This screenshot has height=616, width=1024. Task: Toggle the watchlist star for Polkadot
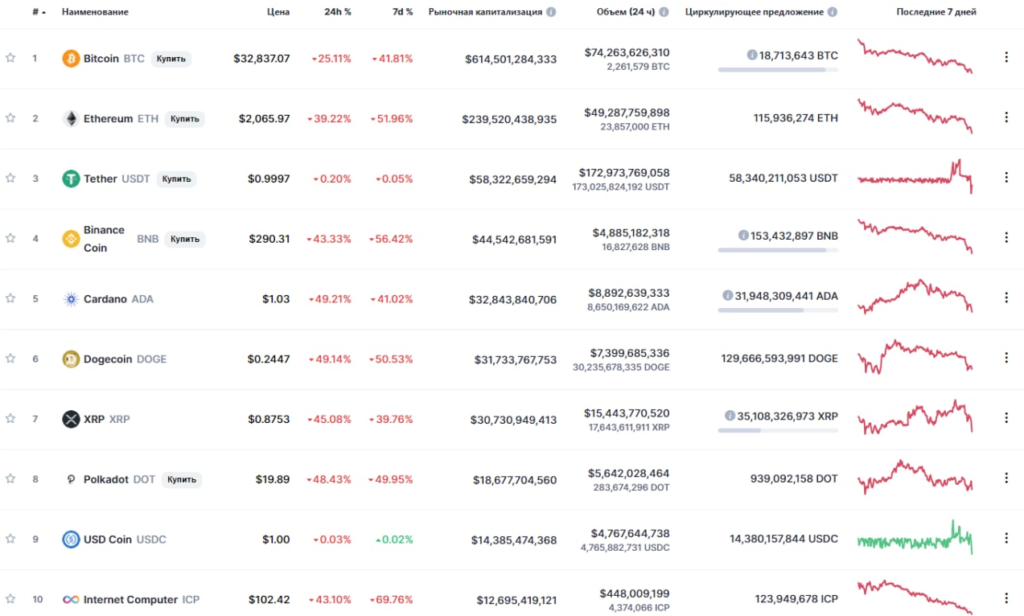pyautogui.click(x=10, y=479)
